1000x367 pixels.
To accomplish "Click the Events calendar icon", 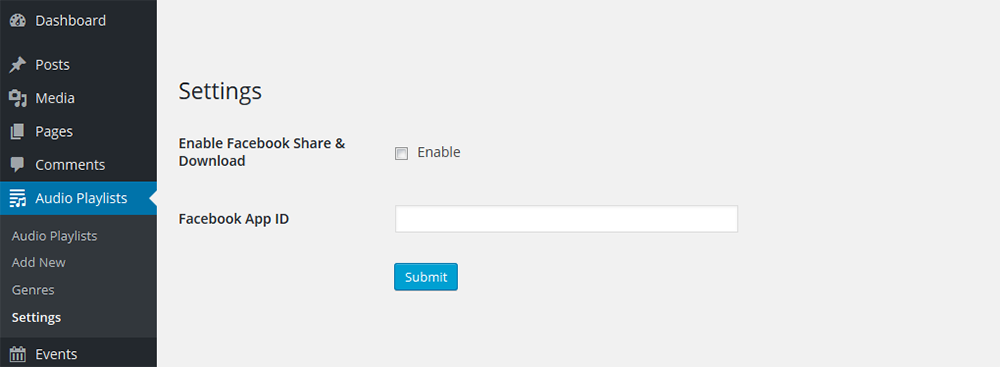I will click(x=18, y=354).
